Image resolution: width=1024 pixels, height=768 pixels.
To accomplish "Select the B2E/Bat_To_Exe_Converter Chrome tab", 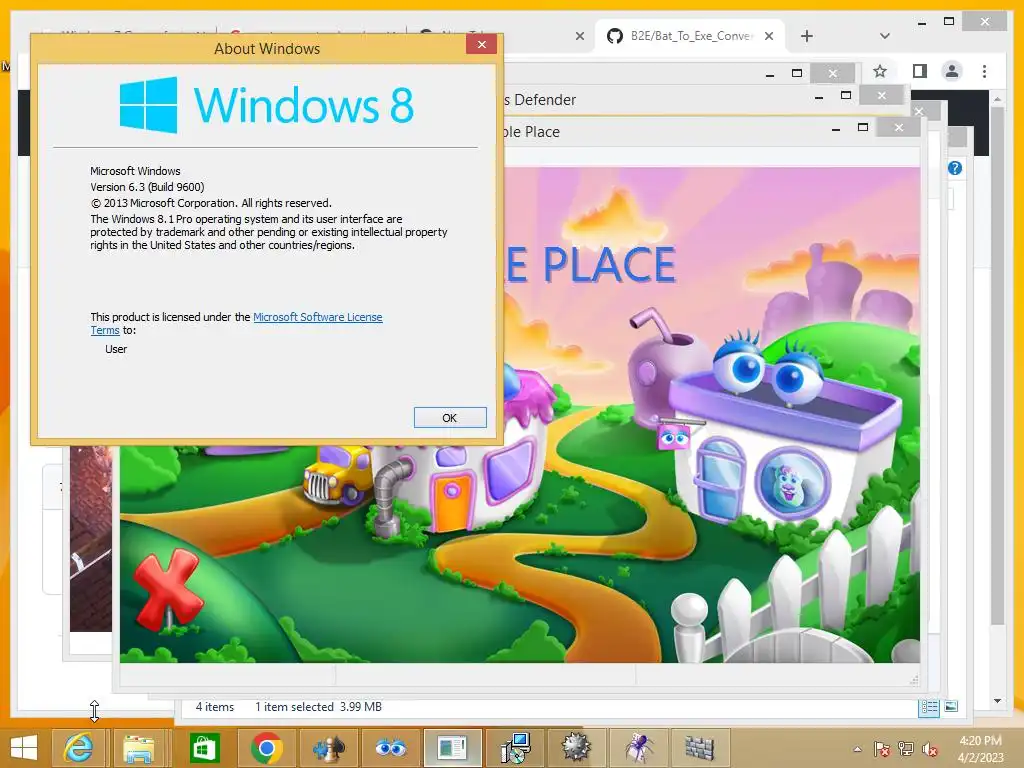I will (690, 36).
